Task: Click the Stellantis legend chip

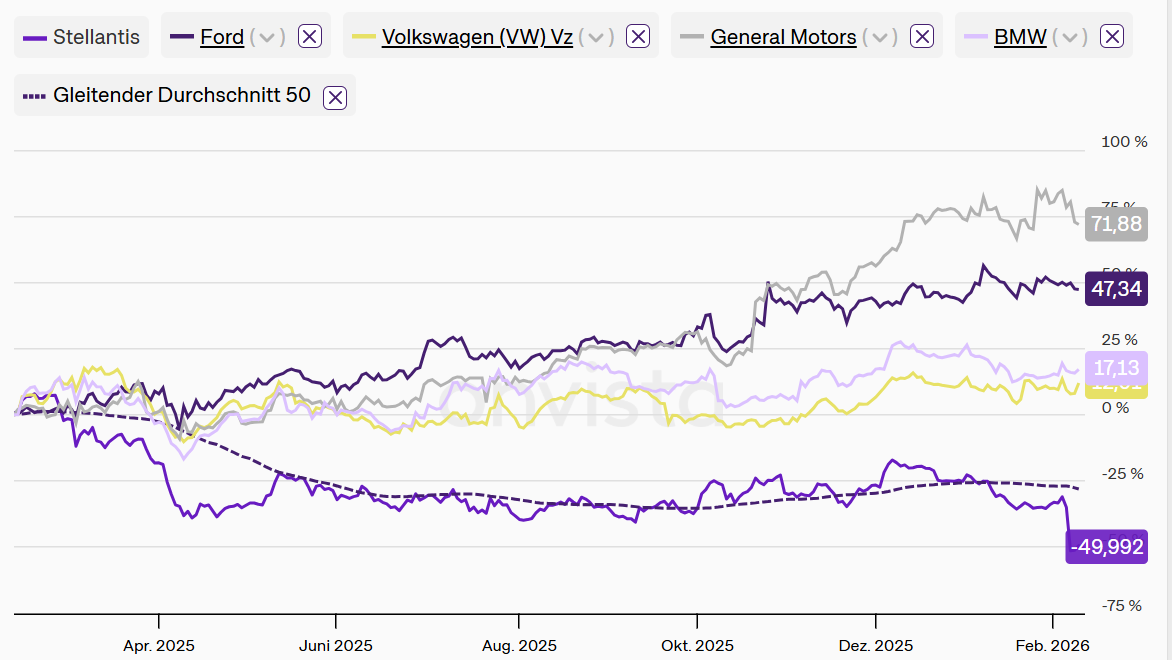Action: click(82, 37)
